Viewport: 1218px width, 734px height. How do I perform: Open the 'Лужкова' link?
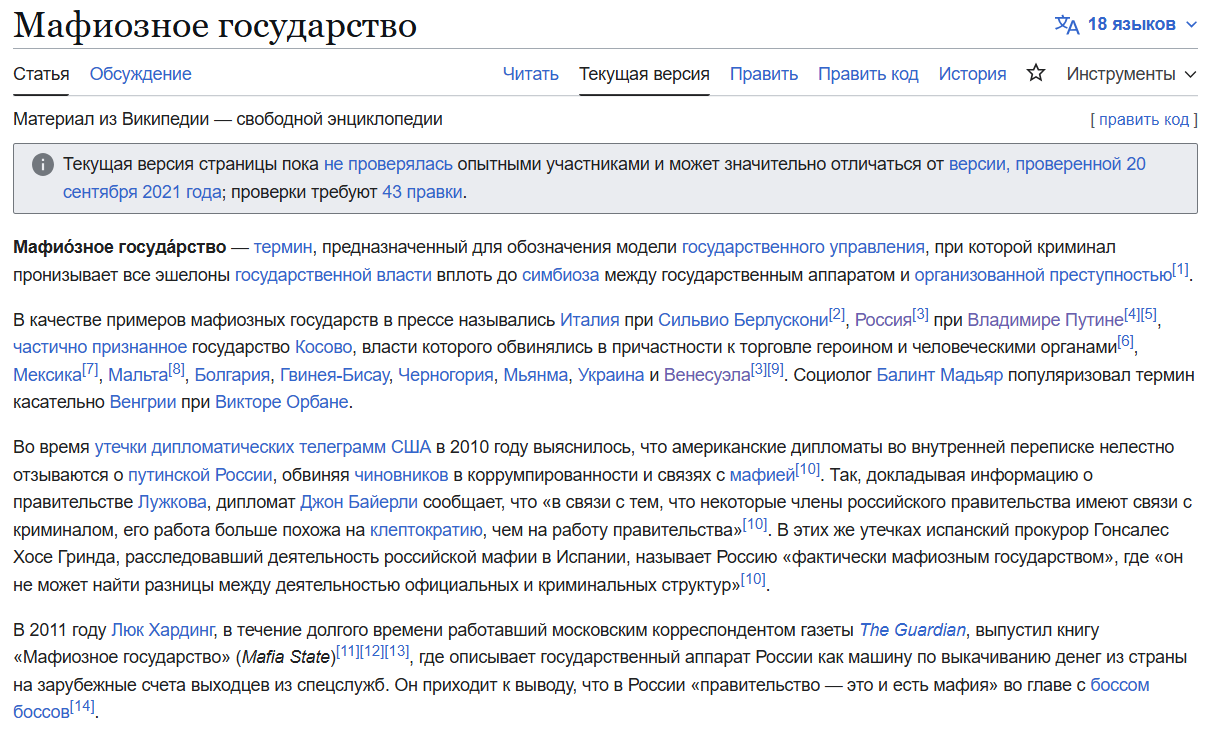pos(171,501)
